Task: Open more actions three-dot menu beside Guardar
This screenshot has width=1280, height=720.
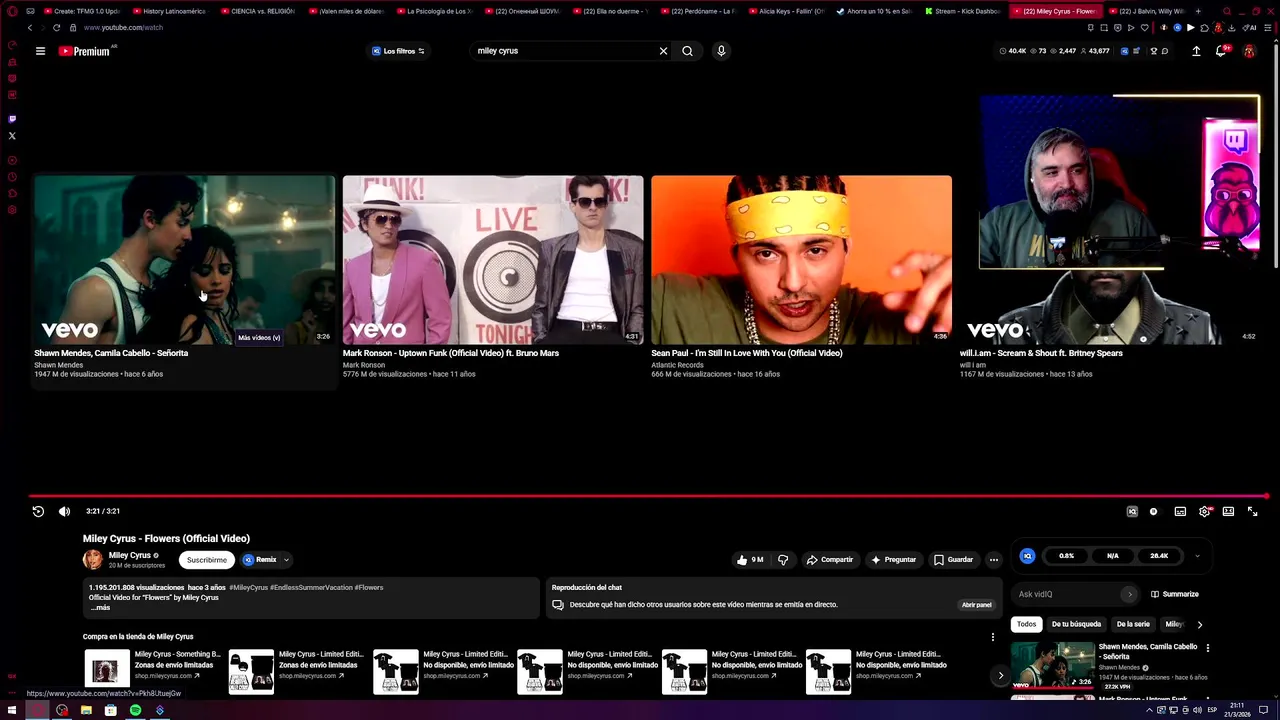Action: (993, 560)
